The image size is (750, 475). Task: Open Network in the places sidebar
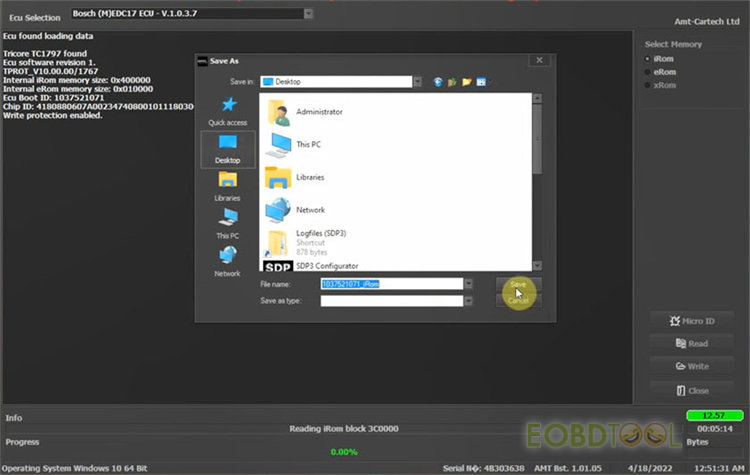[228, 260]
